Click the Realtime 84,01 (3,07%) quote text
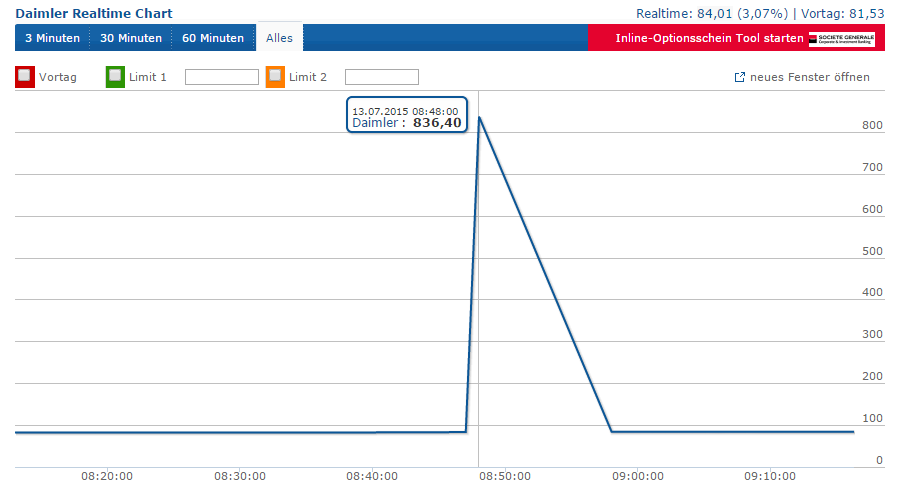The width and height of the screenshot is (899, 492). 712,13
